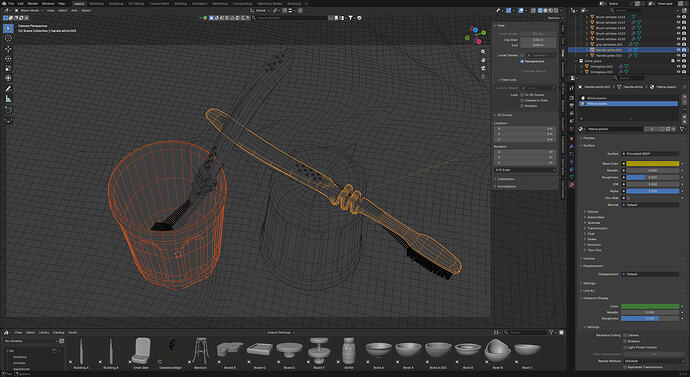
Task: Open the Object Data properties tab icon
Action: tap(572, 177)
